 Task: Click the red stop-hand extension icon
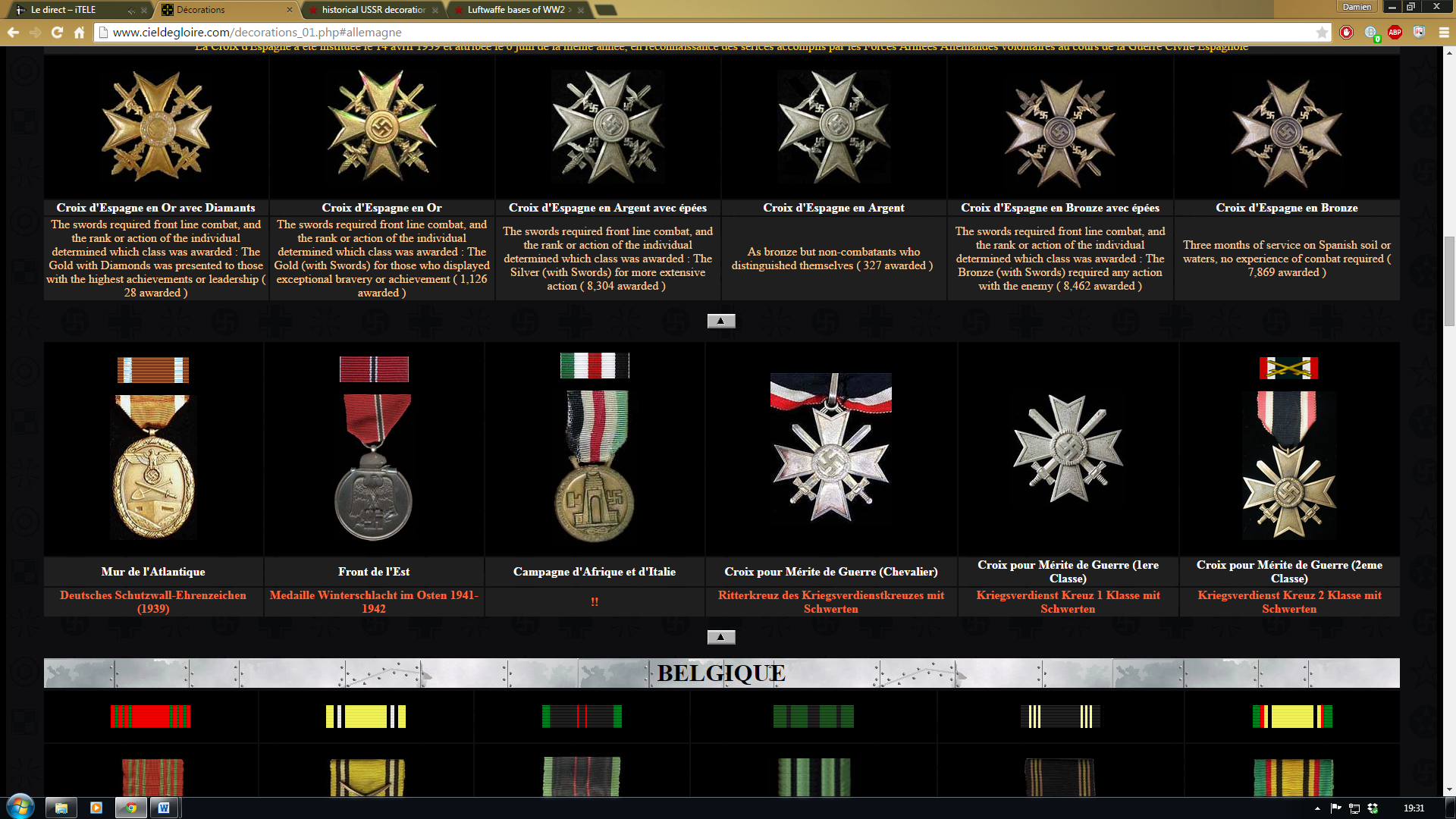coord(1346,32)
